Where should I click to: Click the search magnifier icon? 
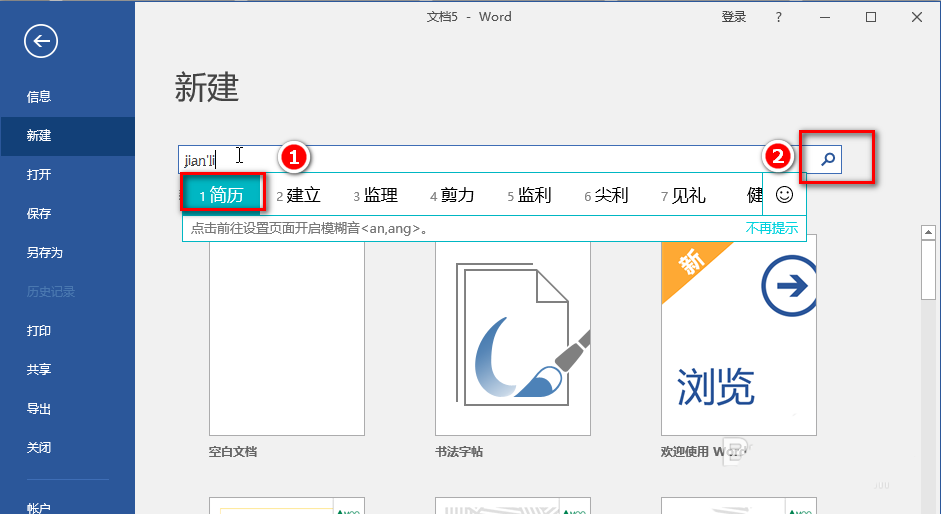(828, 159)
